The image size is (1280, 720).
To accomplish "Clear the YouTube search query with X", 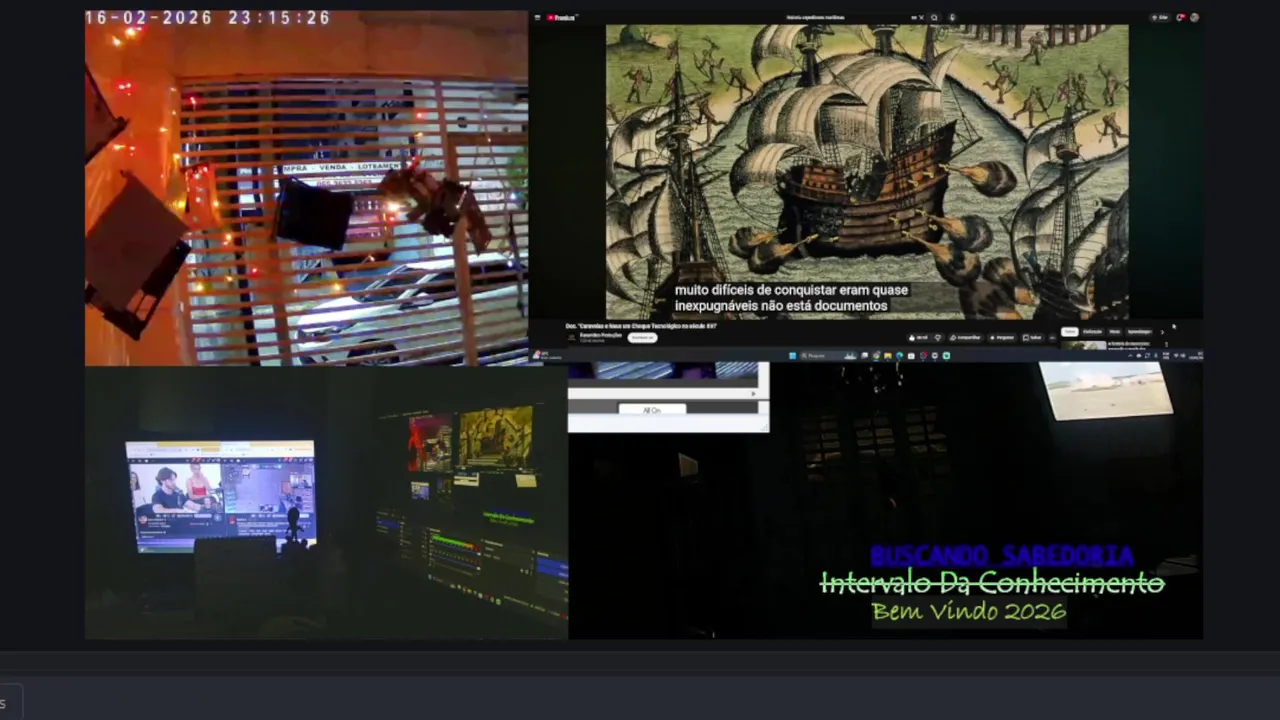I will coord(922,17).
